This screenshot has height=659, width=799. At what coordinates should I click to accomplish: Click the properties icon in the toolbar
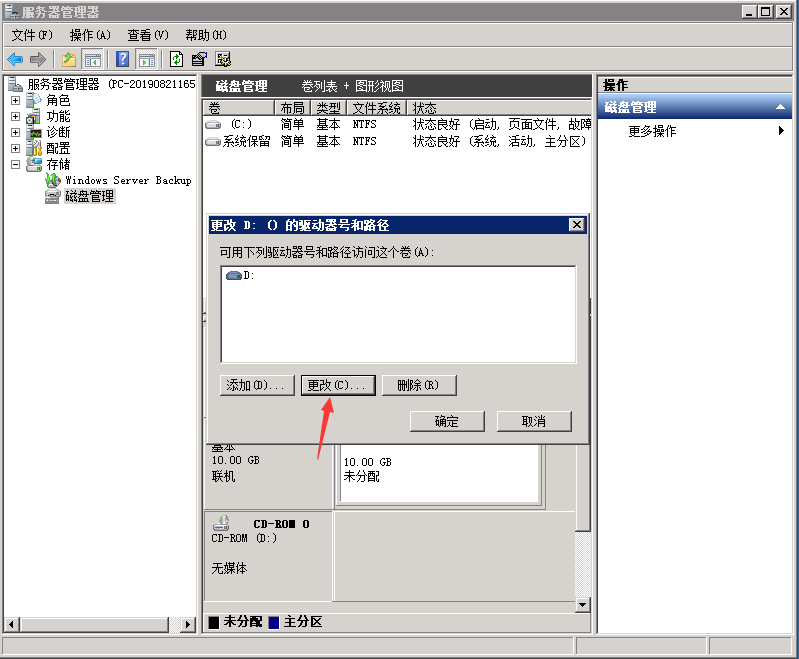click(199, 59)
